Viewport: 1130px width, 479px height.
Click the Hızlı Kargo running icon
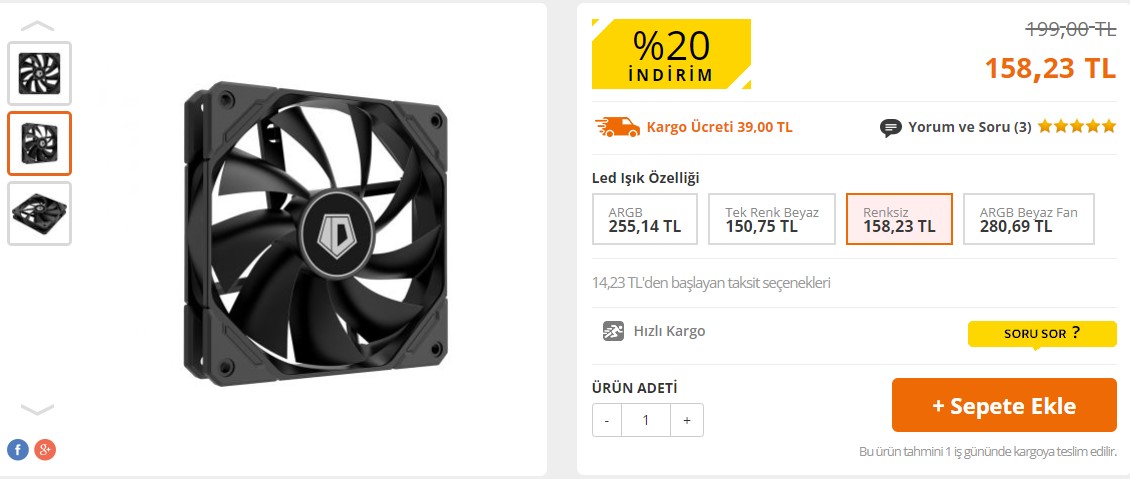[614, 331]
